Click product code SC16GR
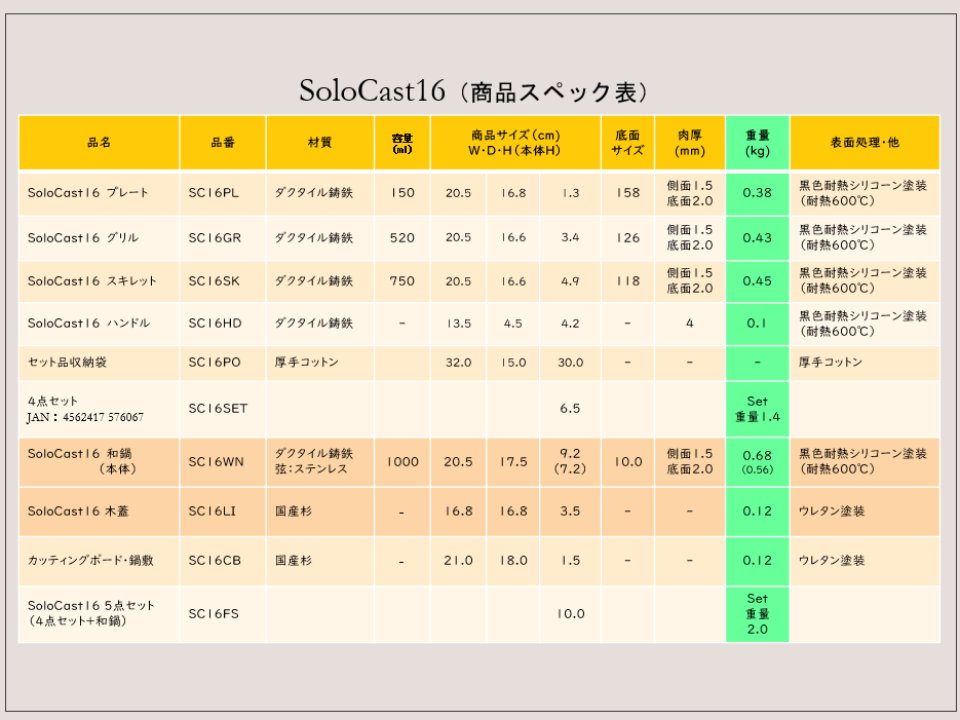960x720 pixels. [215, 238]
